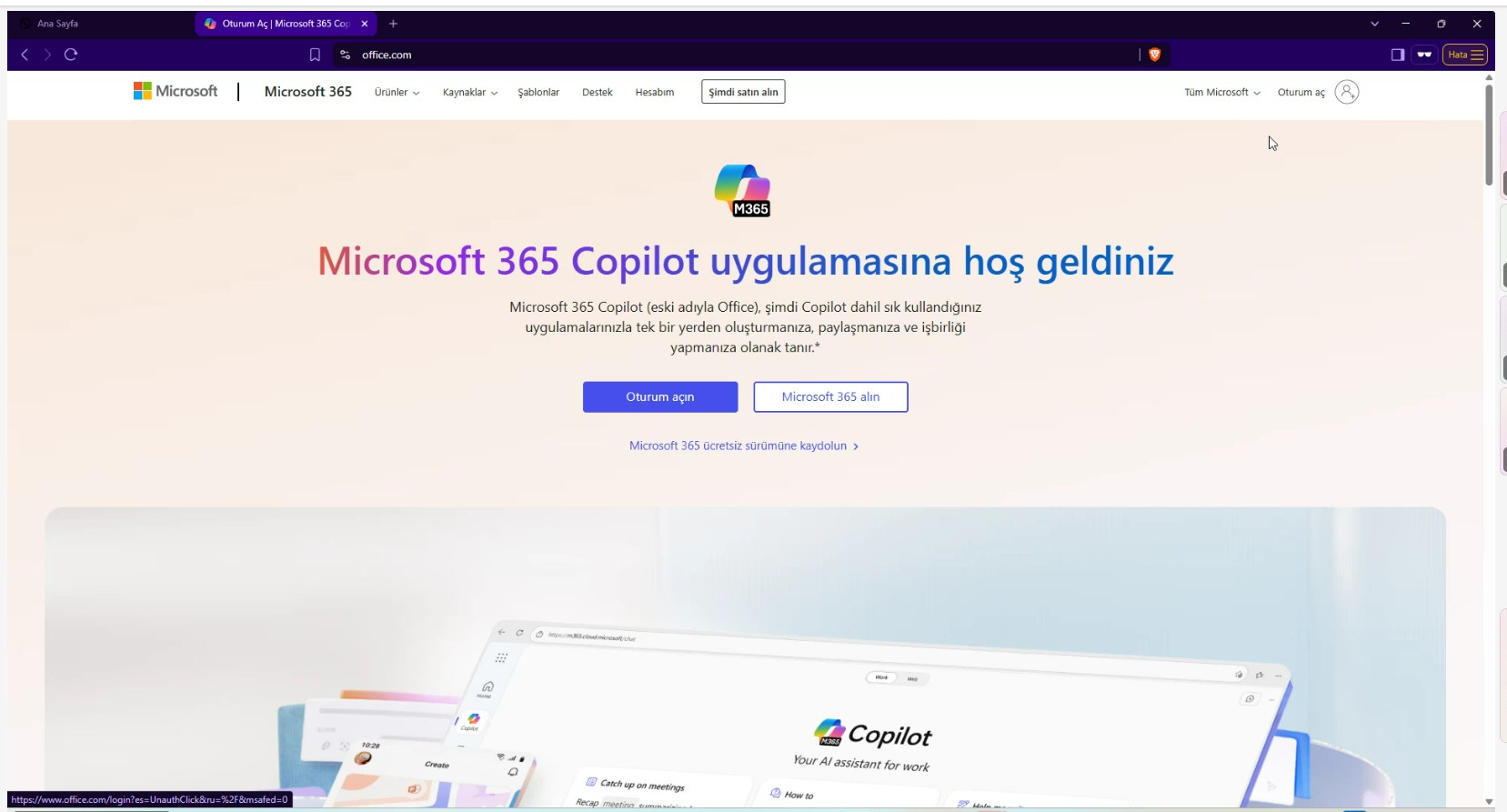The image size is (1507, 812).
Task: Go to the Şablonlar menu item
Action: coord(538,92)
